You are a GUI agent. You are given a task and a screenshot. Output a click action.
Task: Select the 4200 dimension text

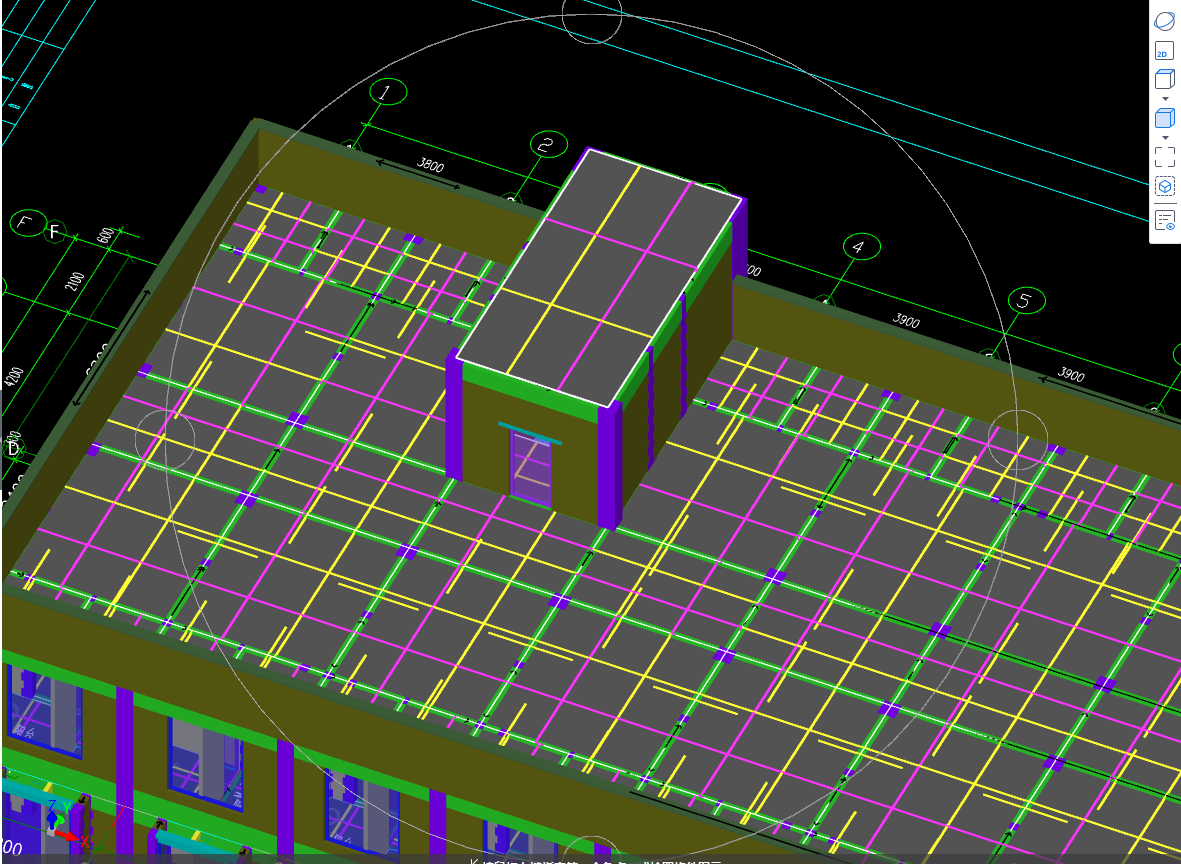[14, 377]
